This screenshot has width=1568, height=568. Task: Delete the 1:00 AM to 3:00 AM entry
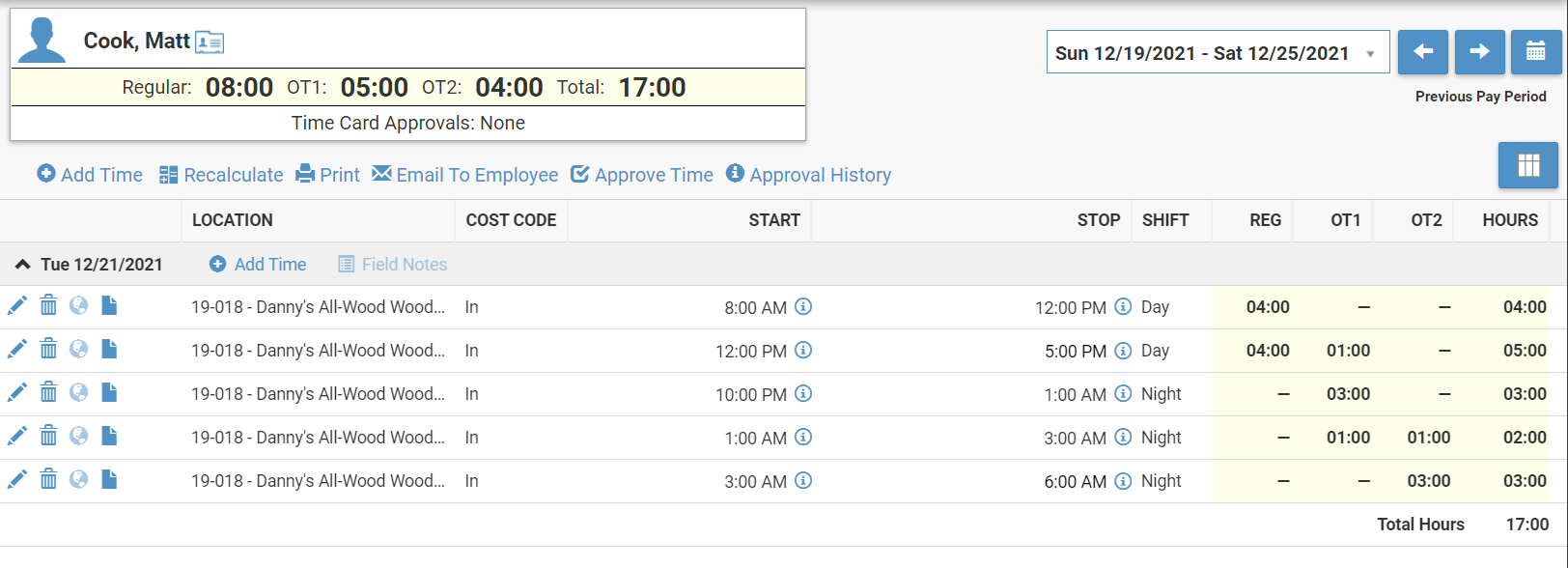[48, 437]
